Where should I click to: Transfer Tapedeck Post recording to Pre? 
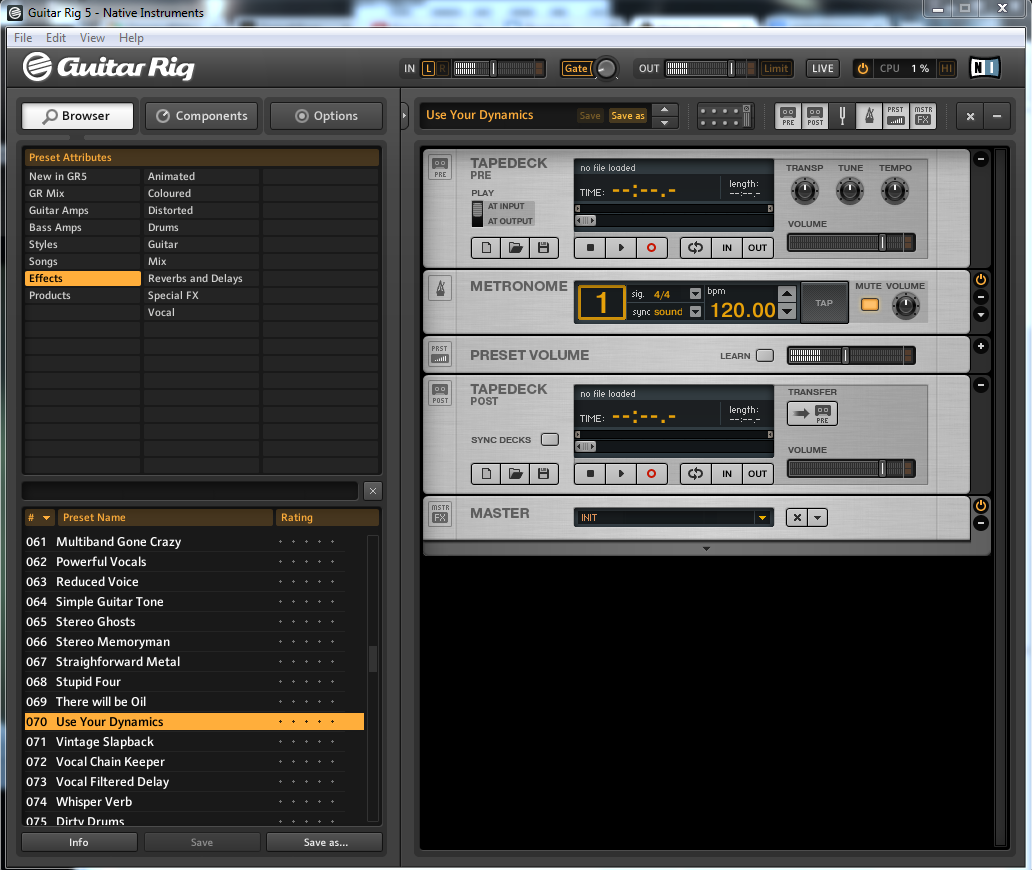tap(812, 413)
